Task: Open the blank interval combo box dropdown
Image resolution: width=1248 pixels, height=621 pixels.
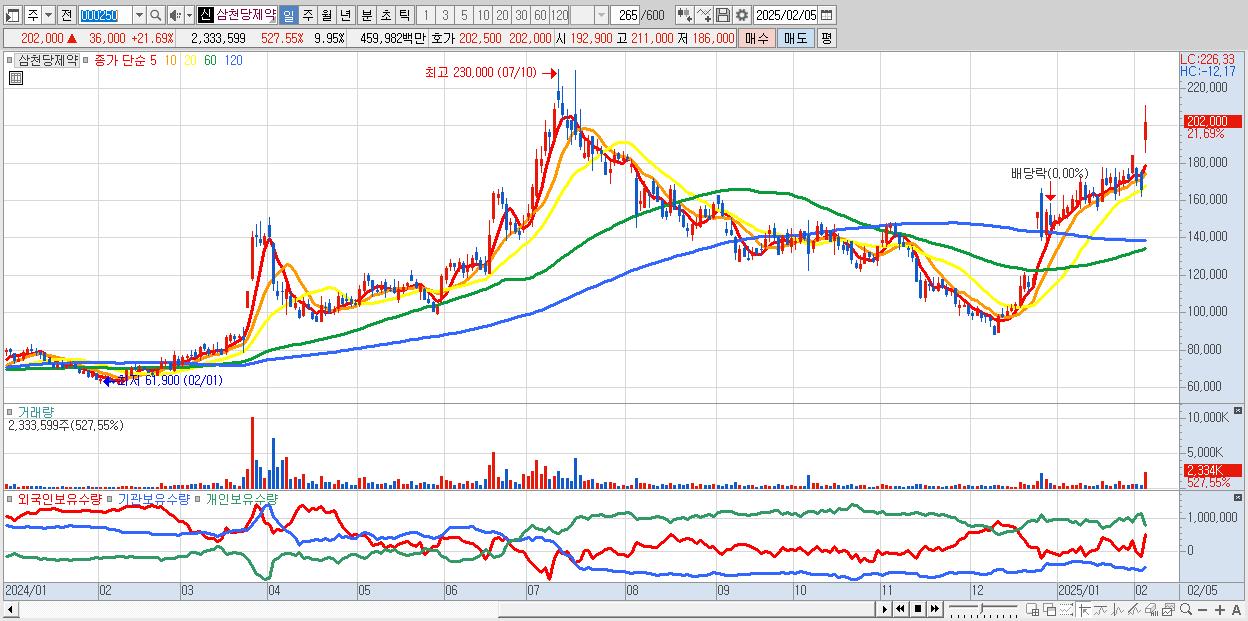Action: click(601, 15)
